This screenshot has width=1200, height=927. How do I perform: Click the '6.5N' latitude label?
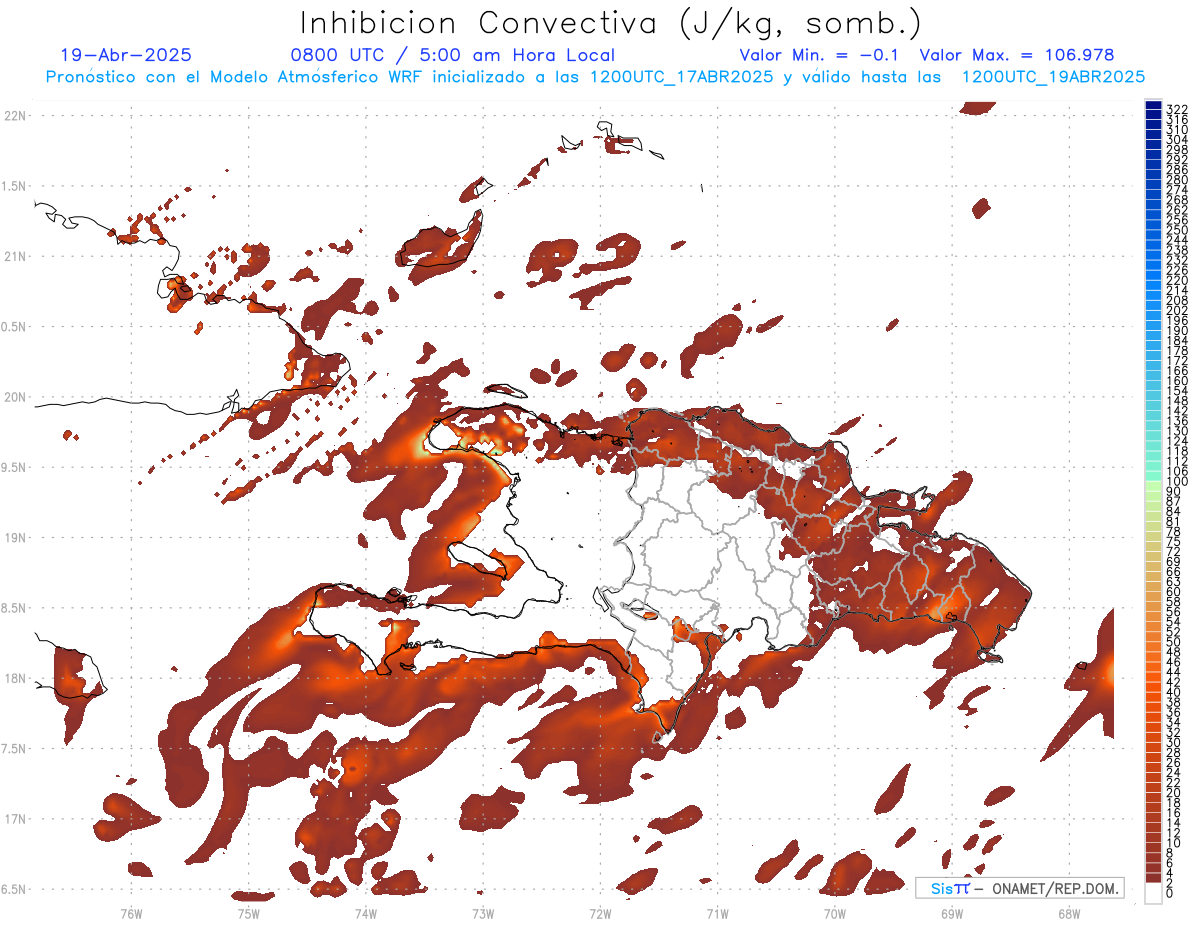coord(13,889)
